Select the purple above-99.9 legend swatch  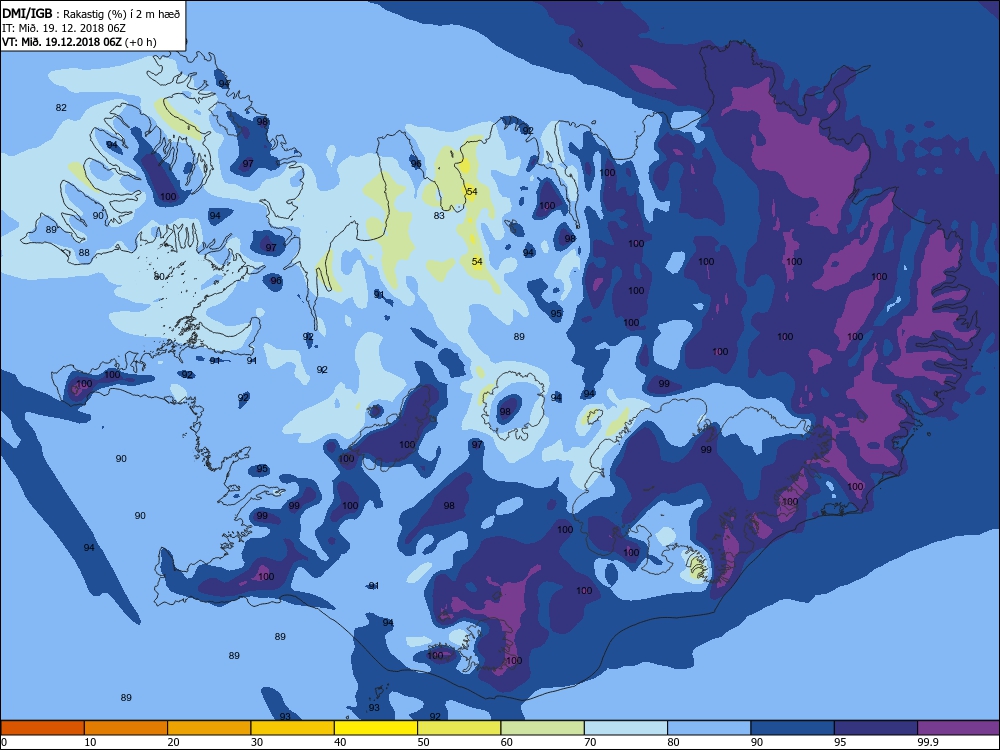click(x=959, y=728)
